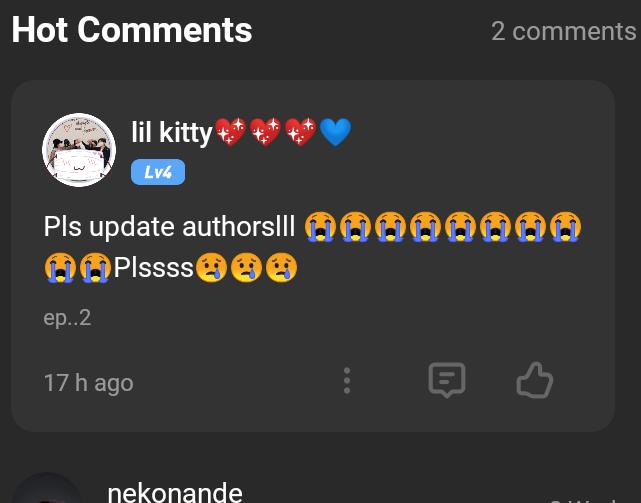The width and height of the screenshot is (641, 503).
Task: Open nekonande's username
Action: 175,492
